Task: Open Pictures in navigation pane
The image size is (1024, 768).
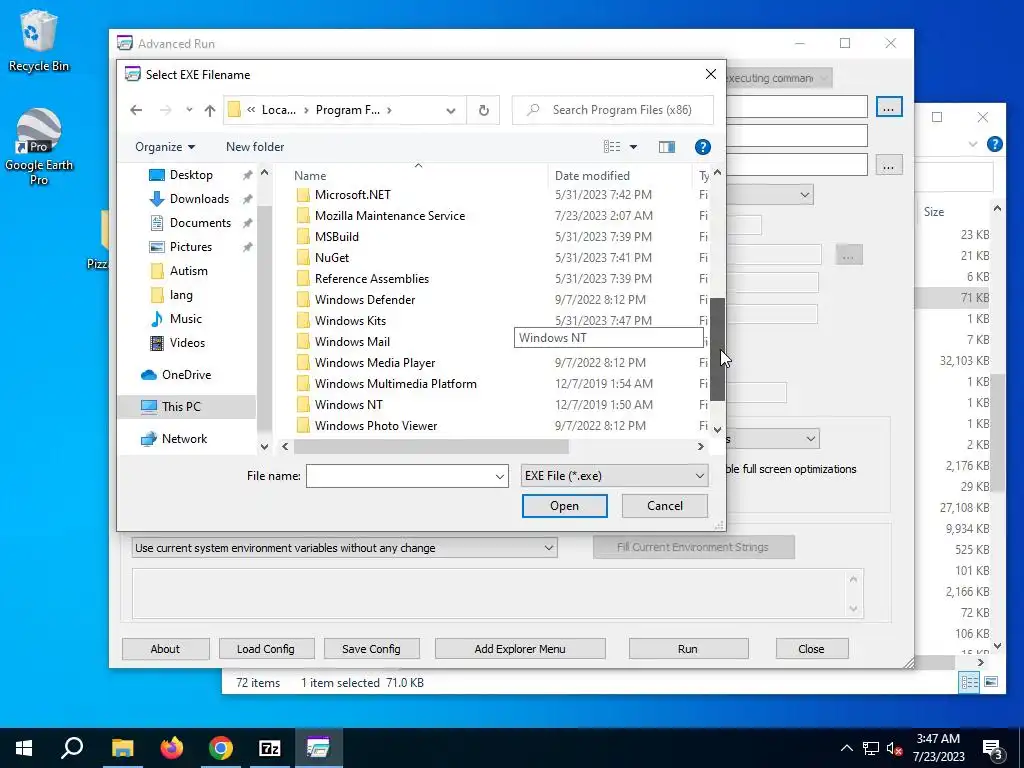Action: point(191,247)
